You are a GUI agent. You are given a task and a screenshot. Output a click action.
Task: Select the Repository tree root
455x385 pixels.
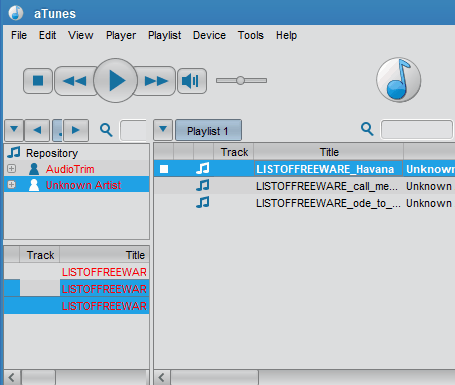pyautogui.click(x=52, y=153)
